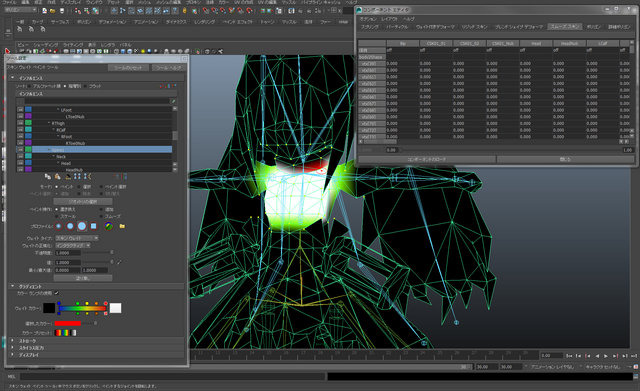Click Load Components button in Component Editor
Screen dimensions: 640x391
pyautogui.click(x=427, y=159)
